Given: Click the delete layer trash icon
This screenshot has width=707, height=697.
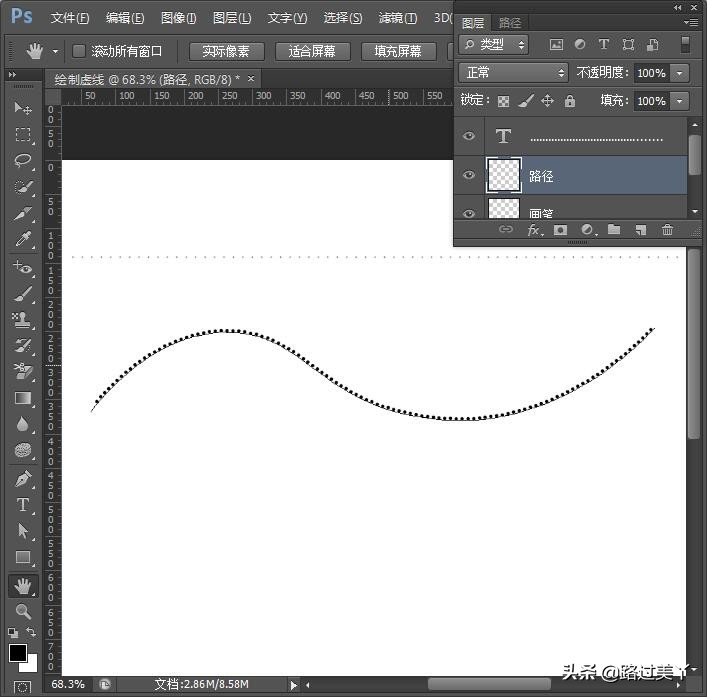Looking at the screenshot, I should pyautogui.click(x=667, y=230).
